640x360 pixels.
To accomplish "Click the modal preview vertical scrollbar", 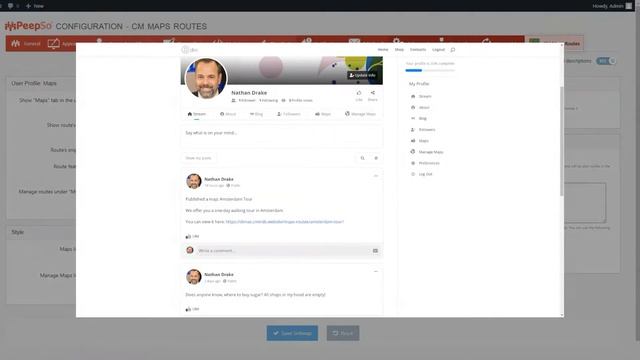I will tap(562, 141).
